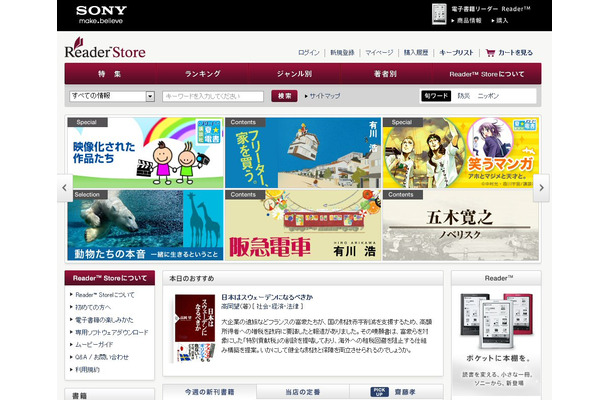Click Reader Storeについて sidebar list link
The height and width of the screenshot is (400, 610).
105,295
